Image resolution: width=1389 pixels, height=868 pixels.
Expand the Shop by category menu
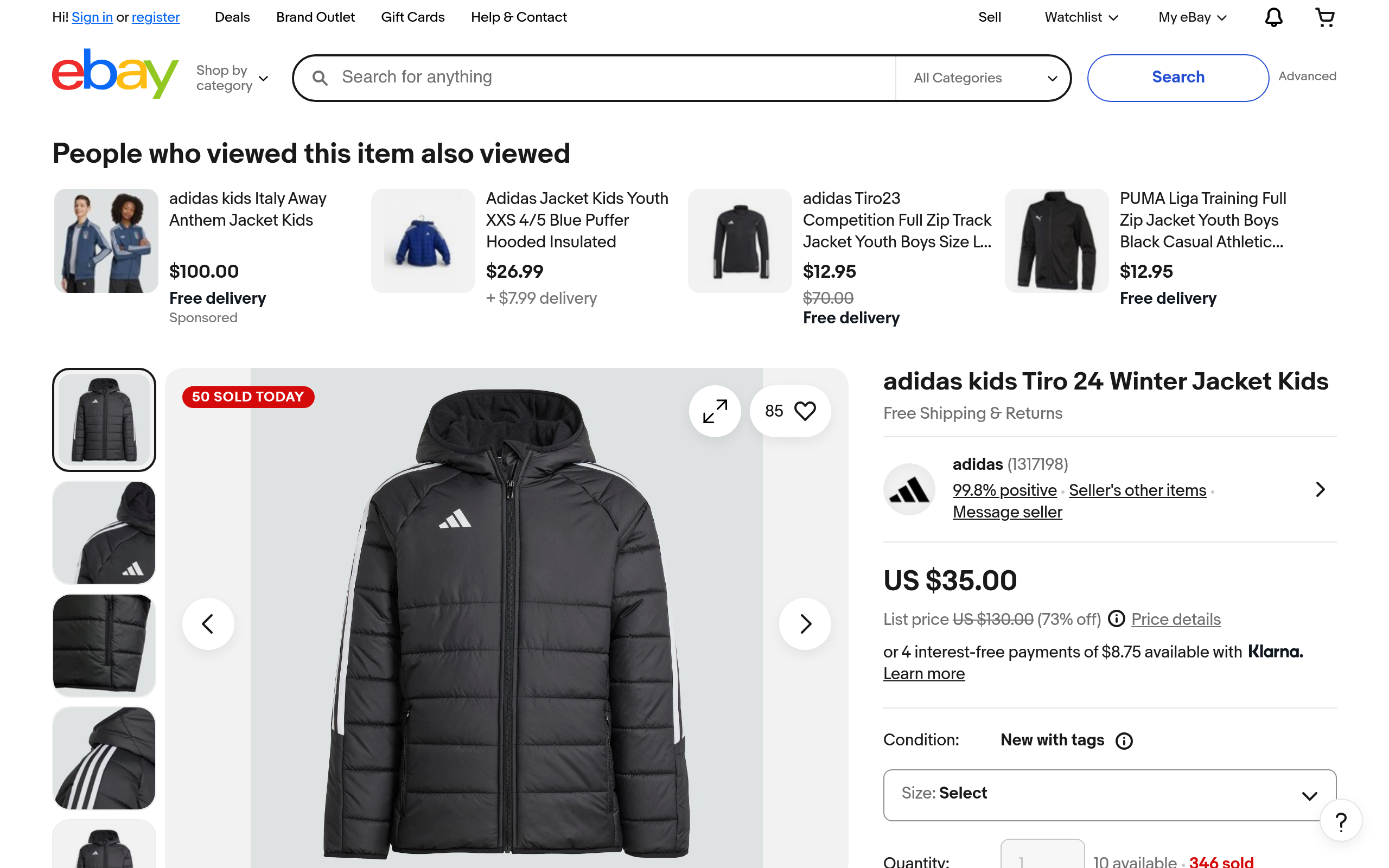pyautogui.click(x=232, y=78)
